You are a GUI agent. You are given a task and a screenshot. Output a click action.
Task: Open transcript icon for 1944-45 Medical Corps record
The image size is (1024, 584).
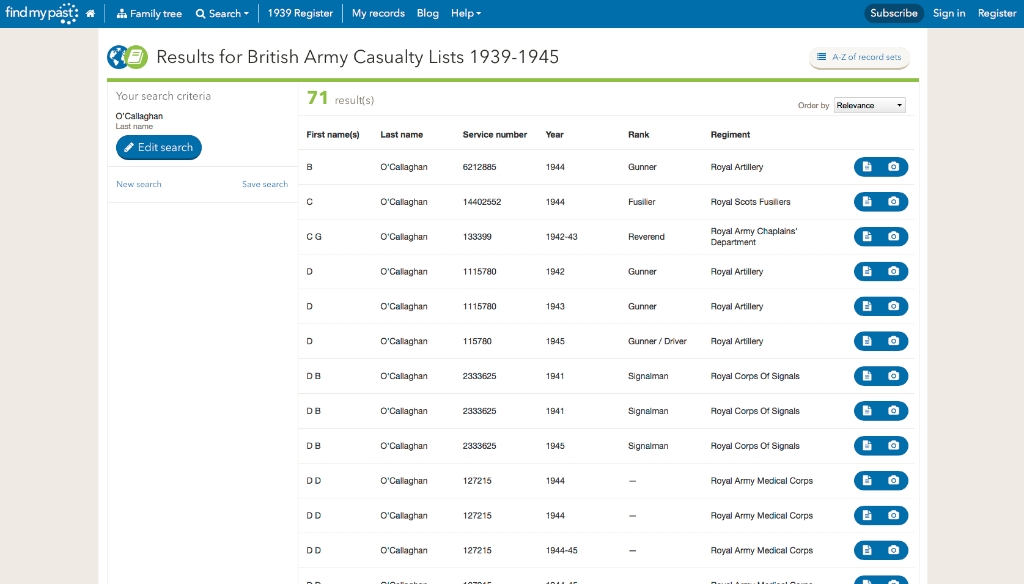point(867,550)
